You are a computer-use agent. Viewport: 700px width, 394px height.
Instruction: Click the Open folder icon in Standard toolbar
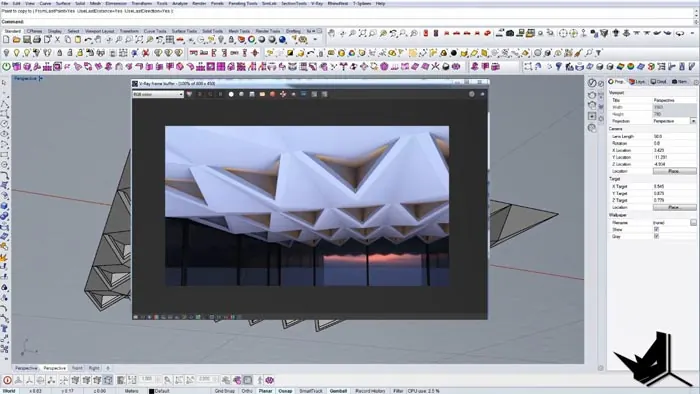(17, 40)
